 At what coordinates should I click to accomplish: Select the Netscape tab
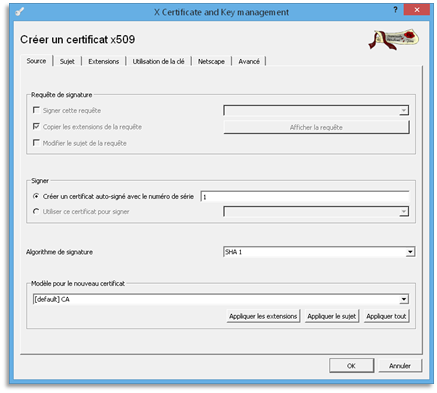211,61
